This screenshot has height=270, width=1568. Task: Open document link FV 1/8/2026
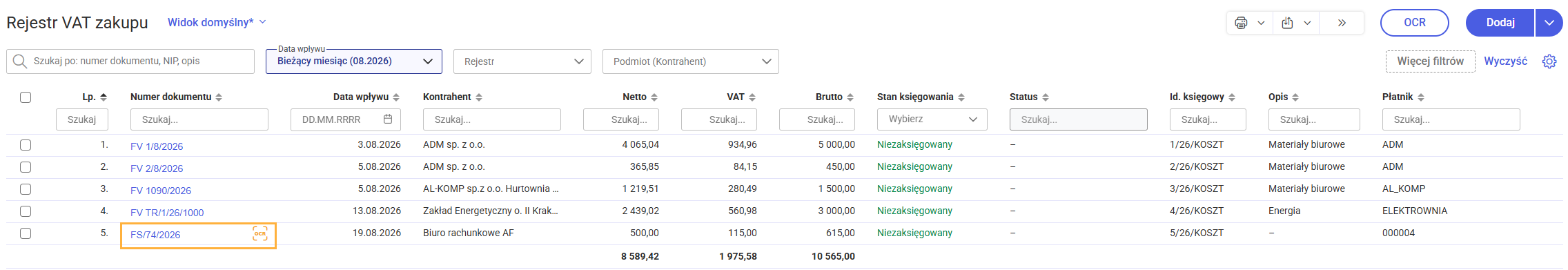pyautogui.click(x=157, y=146)
